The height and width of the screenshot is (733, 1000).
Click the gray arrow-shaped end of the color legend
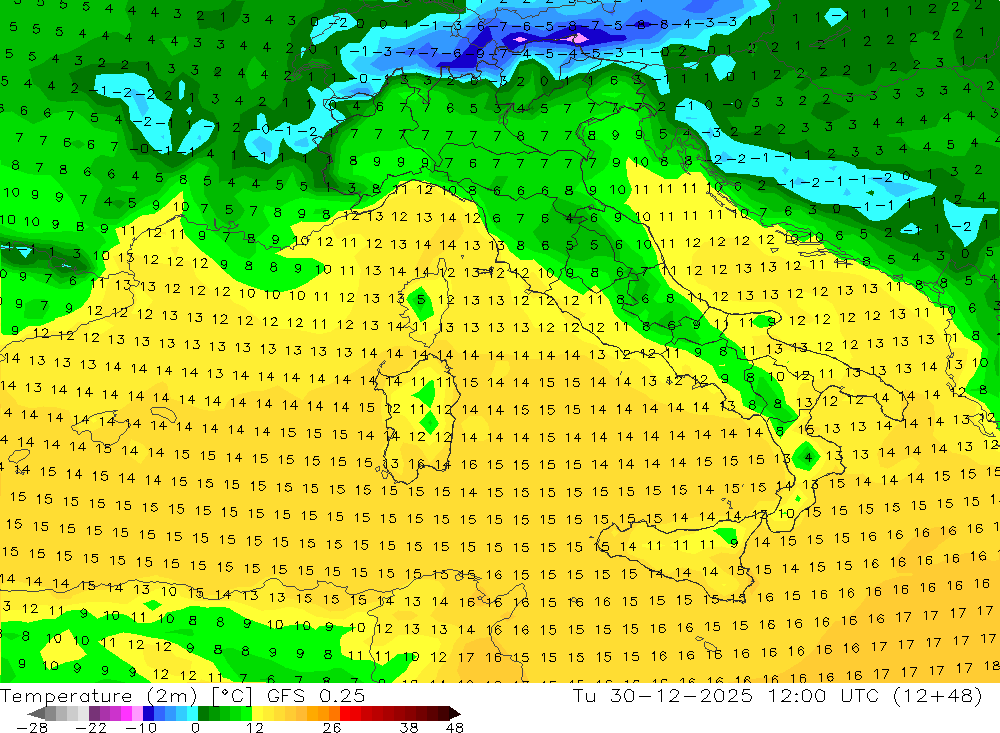coord(36,713)
